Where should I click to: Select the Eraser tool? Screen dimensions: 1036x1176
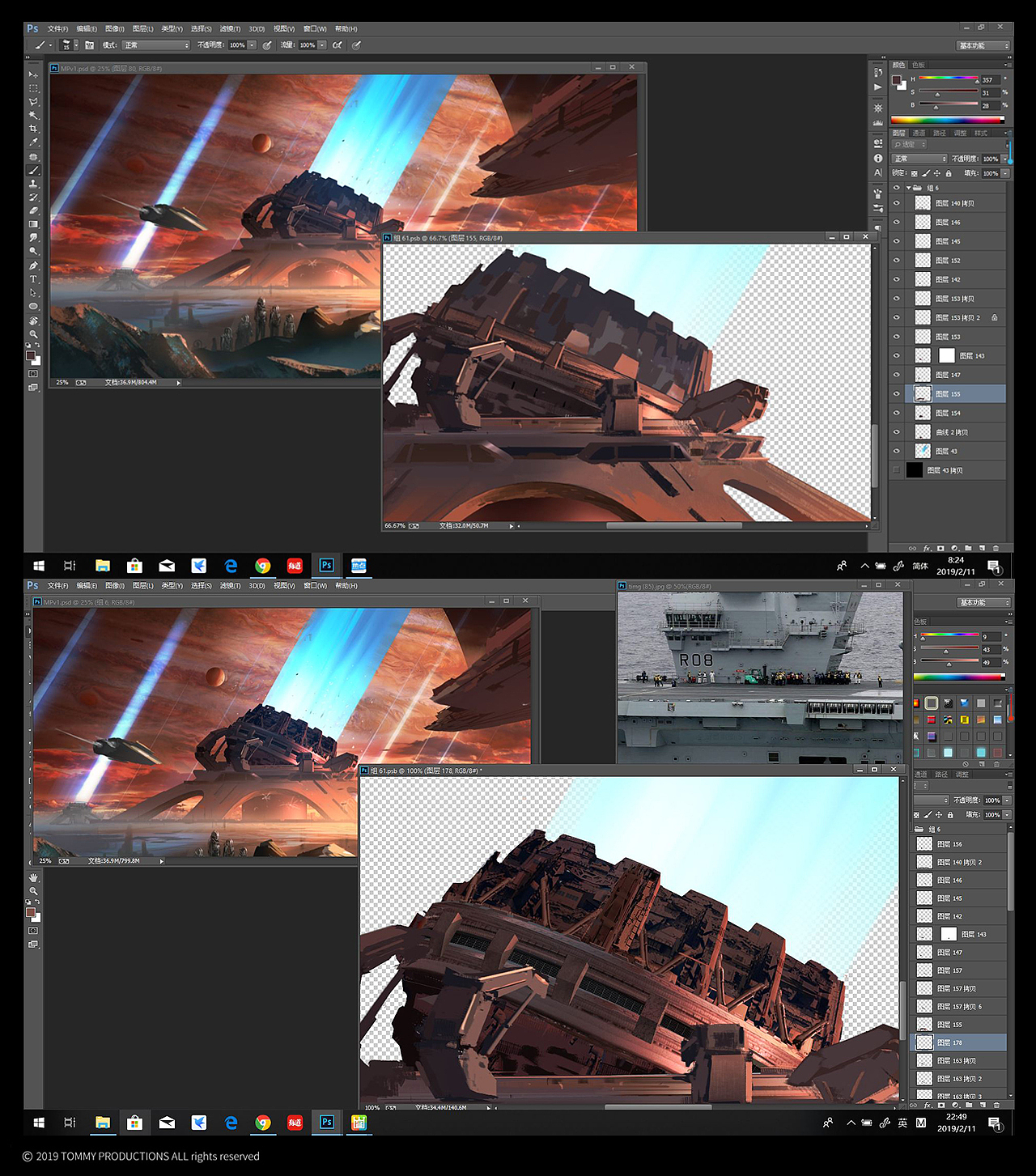[x=33, y=211]
